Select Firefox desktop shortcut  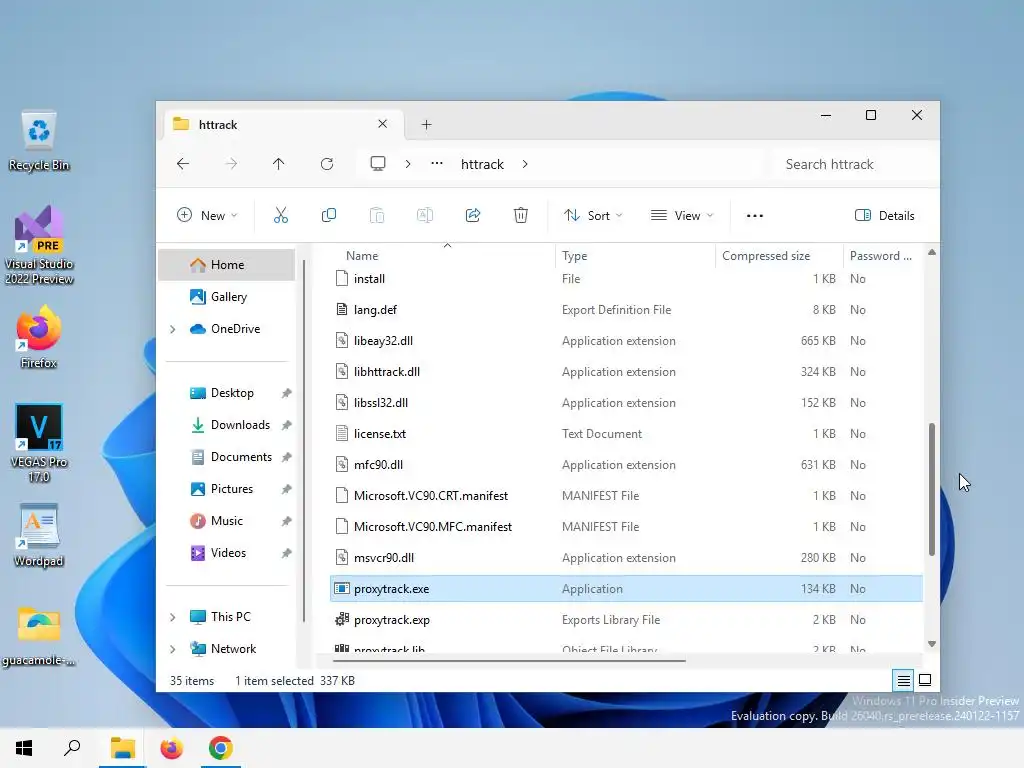click(39, 338)
